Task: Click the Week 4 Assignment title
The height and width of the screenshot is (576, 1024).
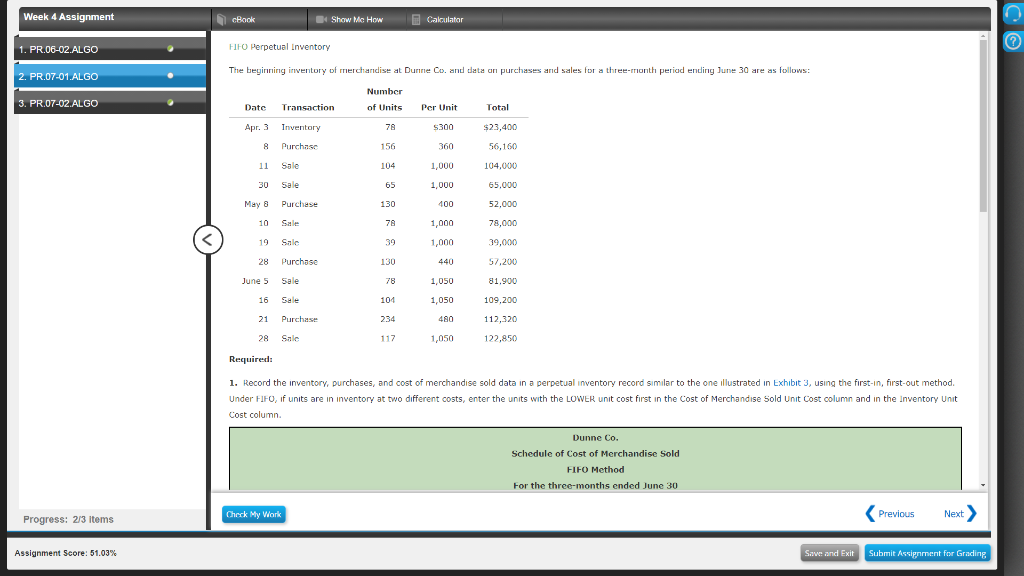Action: pyautogui.click(x=69, y=17)
